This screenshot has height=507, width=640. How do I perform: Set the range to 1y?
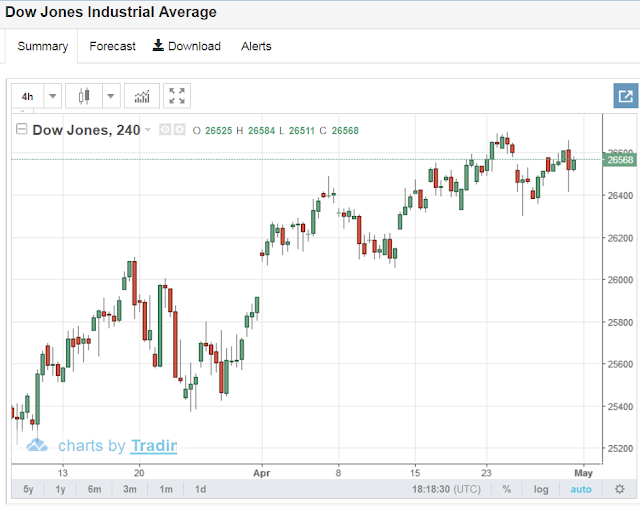pyautogui.click(x=60, y=489)
